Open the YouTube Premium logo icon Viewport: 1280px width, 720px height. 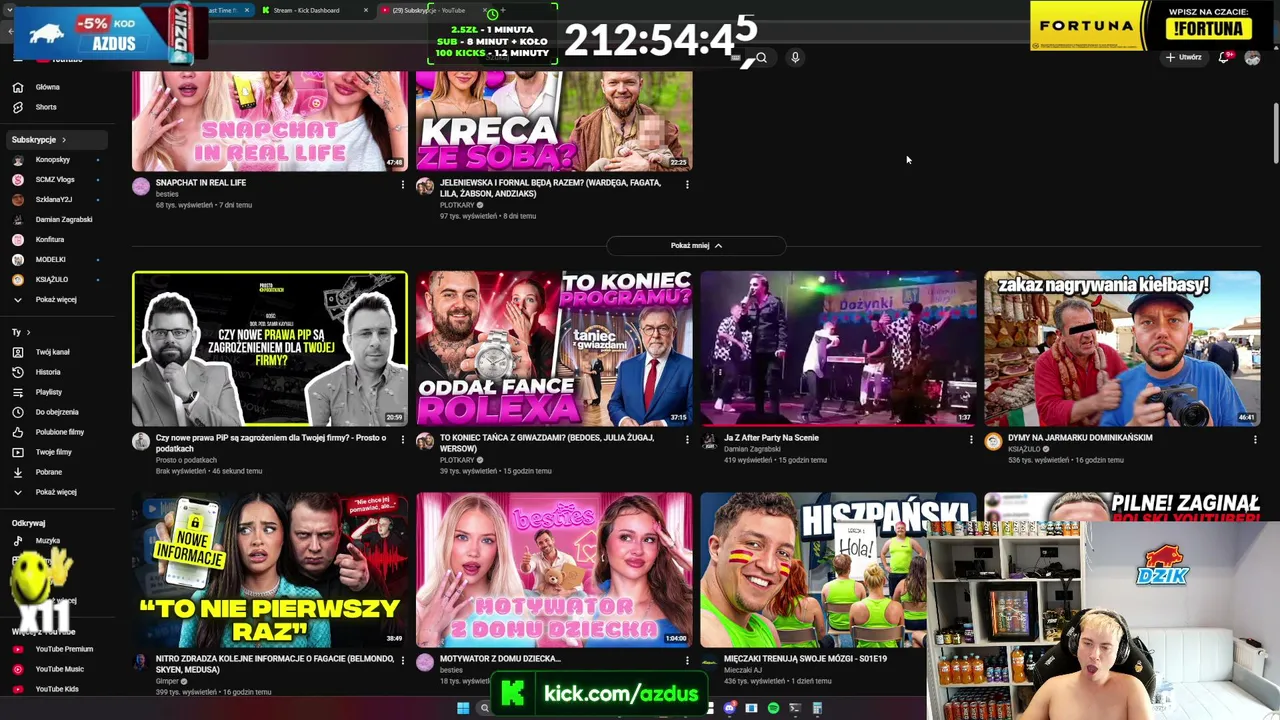17,649
